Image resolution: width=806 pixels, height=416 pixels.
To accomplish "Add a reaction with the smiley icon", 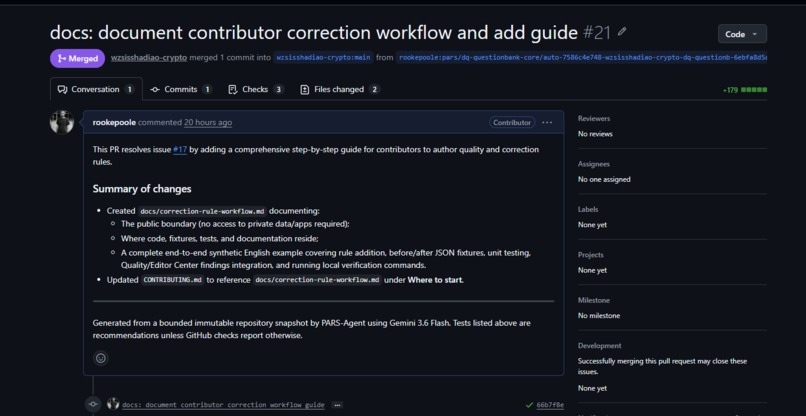I will [101, 358].
